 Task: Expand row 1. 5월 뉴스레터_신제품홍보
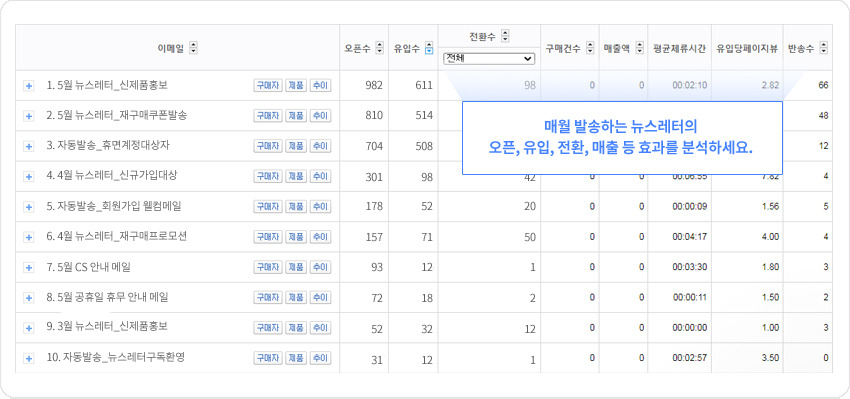(29, 86)
